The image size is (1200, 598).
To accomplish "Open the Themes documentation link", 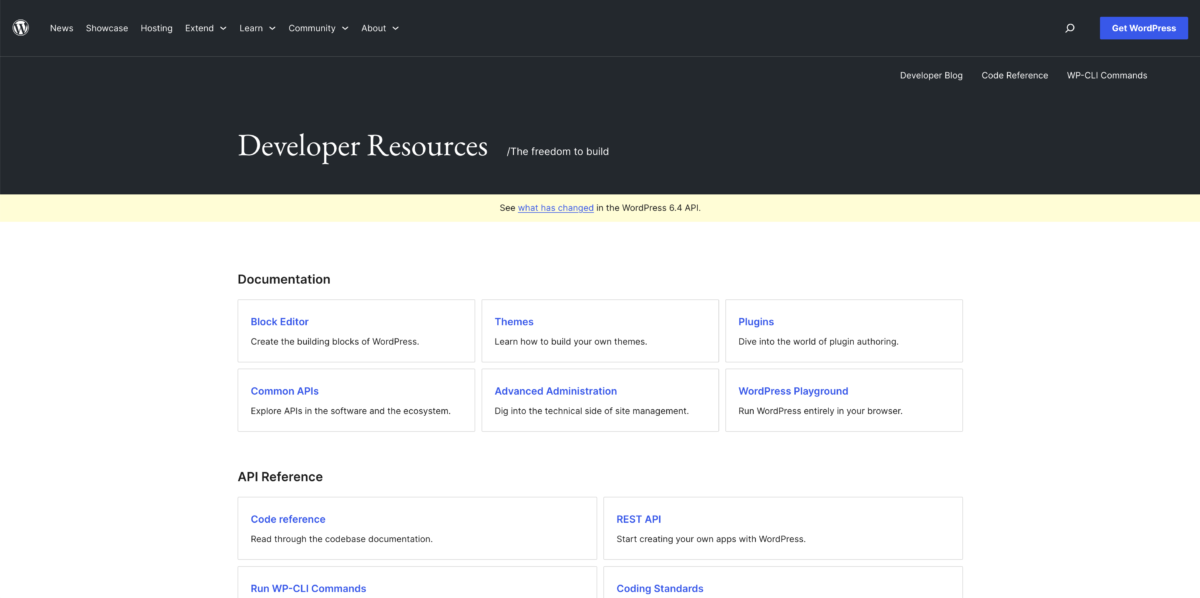I will 514,322.
